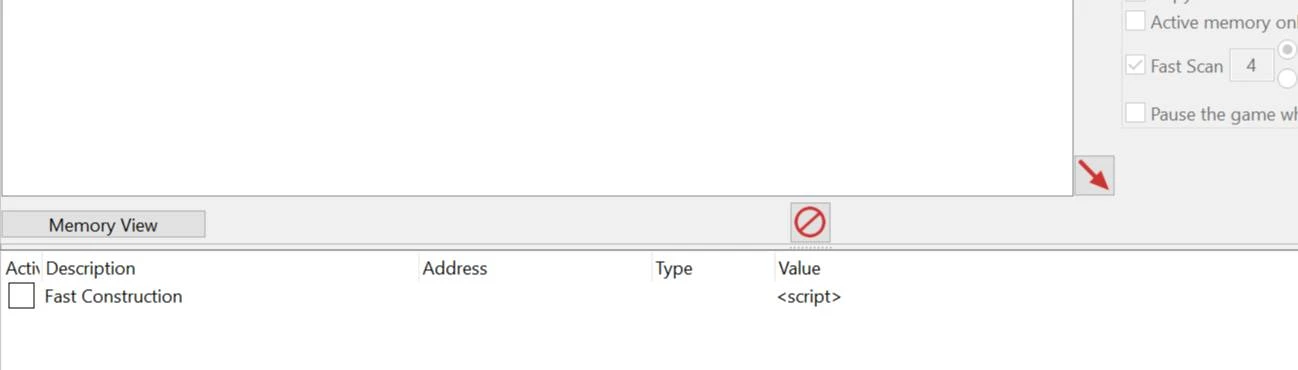
Task: Click the red arrow add-to-address-list icon
Action: [1094, 176]
